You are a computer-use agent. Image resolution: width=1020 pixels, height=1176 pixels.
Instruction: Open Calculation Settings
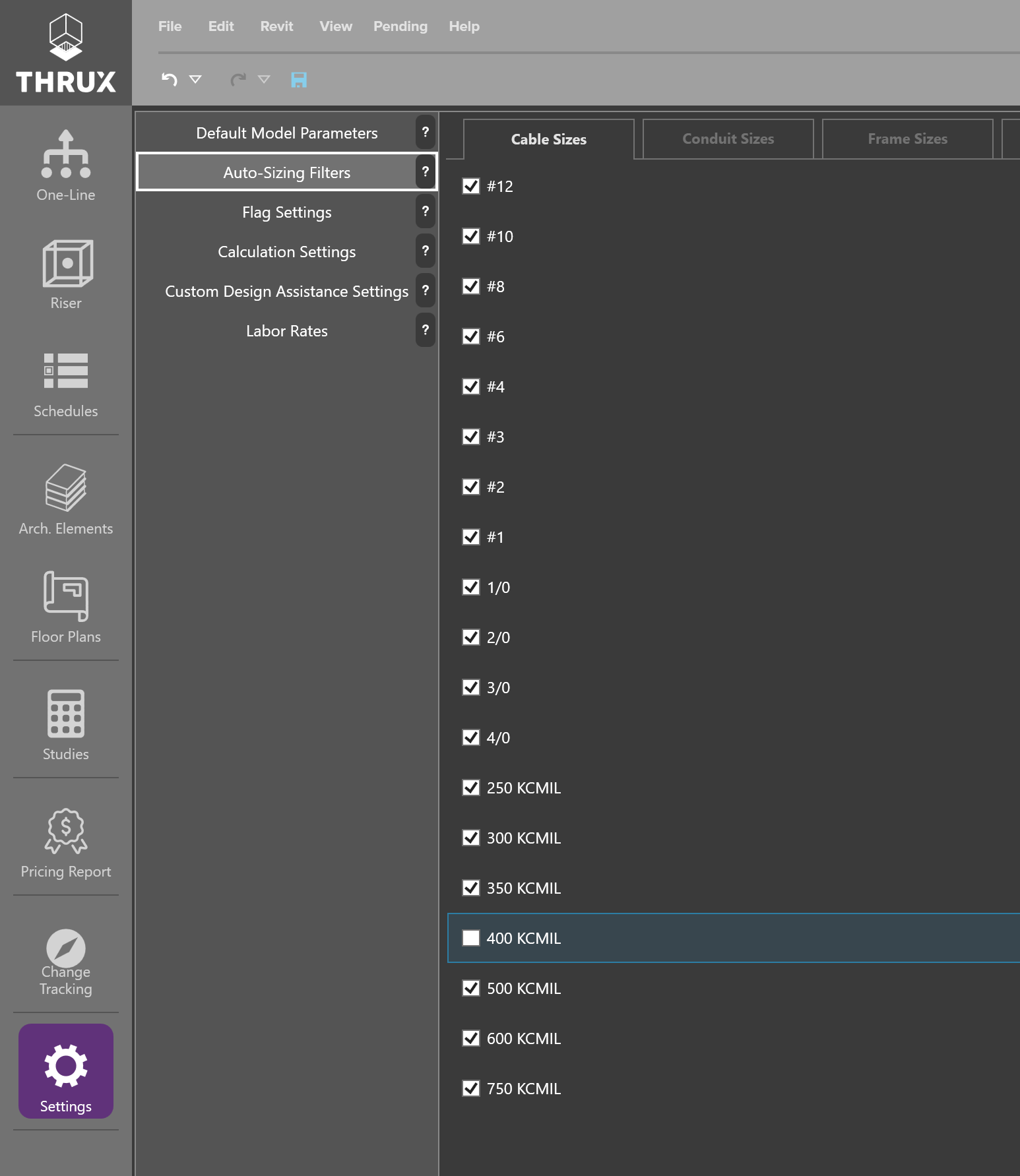[x=287, y=251]
